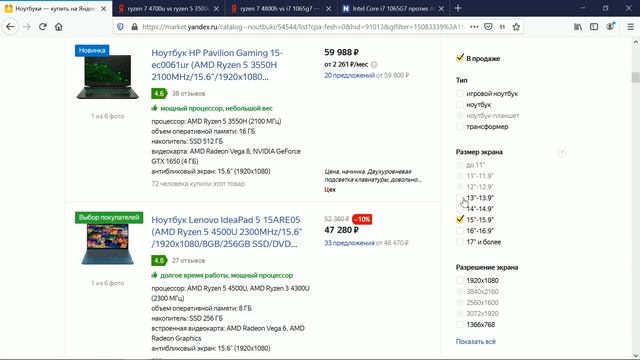Click the 'Выбор покупателей' badge
The width and height of the screenshot is (640, 360).
tap(109, 218)
